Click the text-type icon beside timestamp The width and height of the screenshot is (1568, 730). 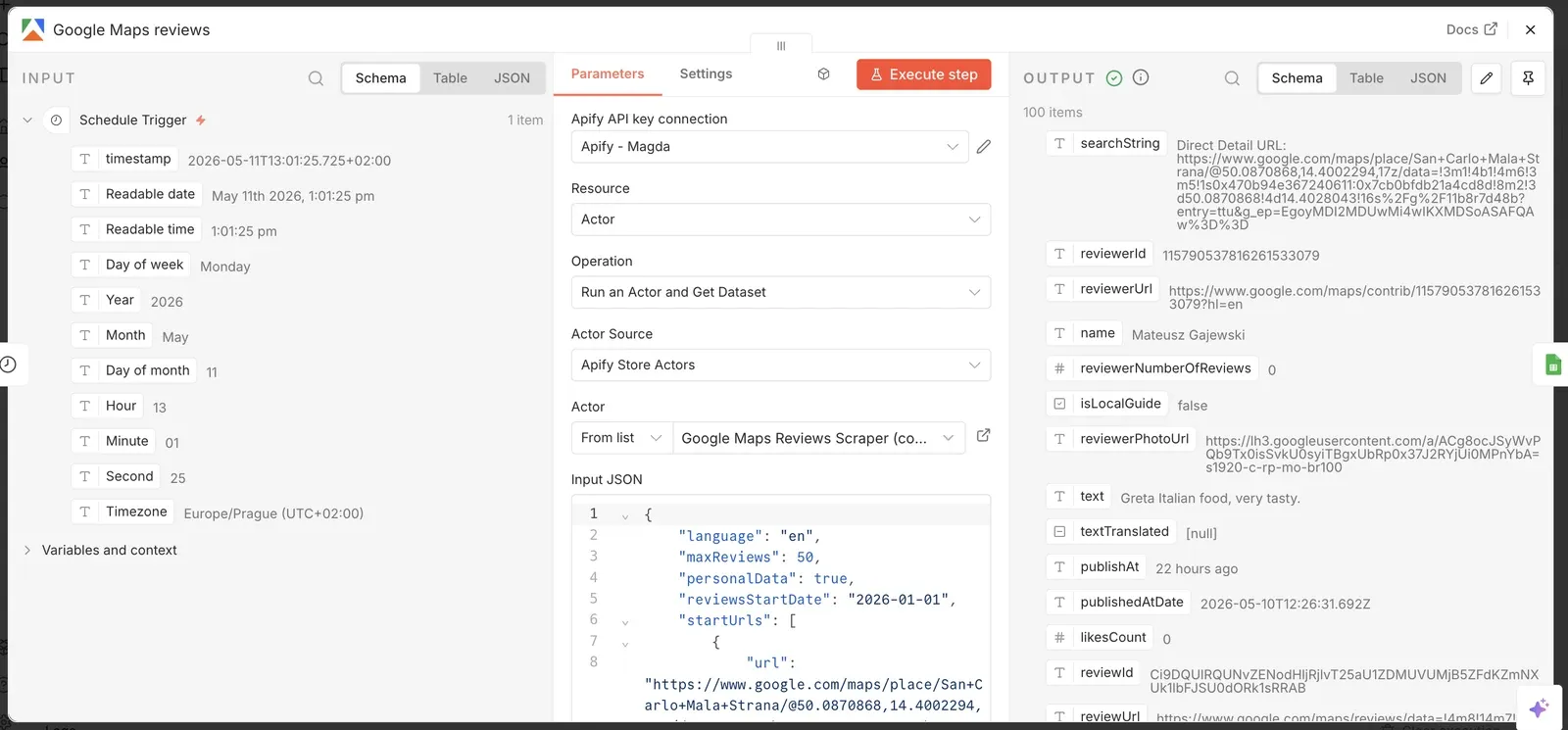[x=85, y=159]
